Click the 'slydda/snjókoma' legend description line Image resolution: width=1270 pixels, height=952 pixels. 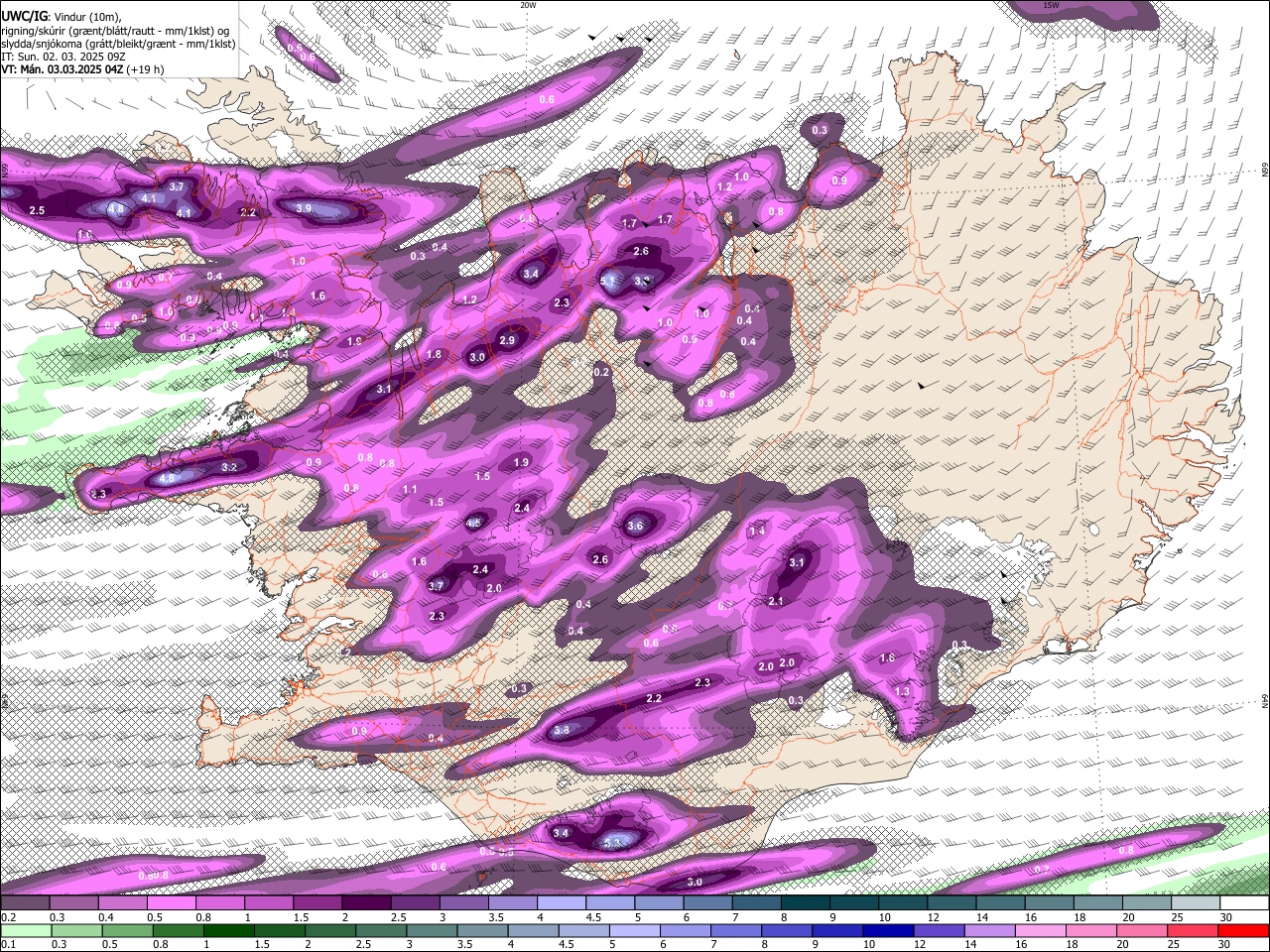pos(118,44)
